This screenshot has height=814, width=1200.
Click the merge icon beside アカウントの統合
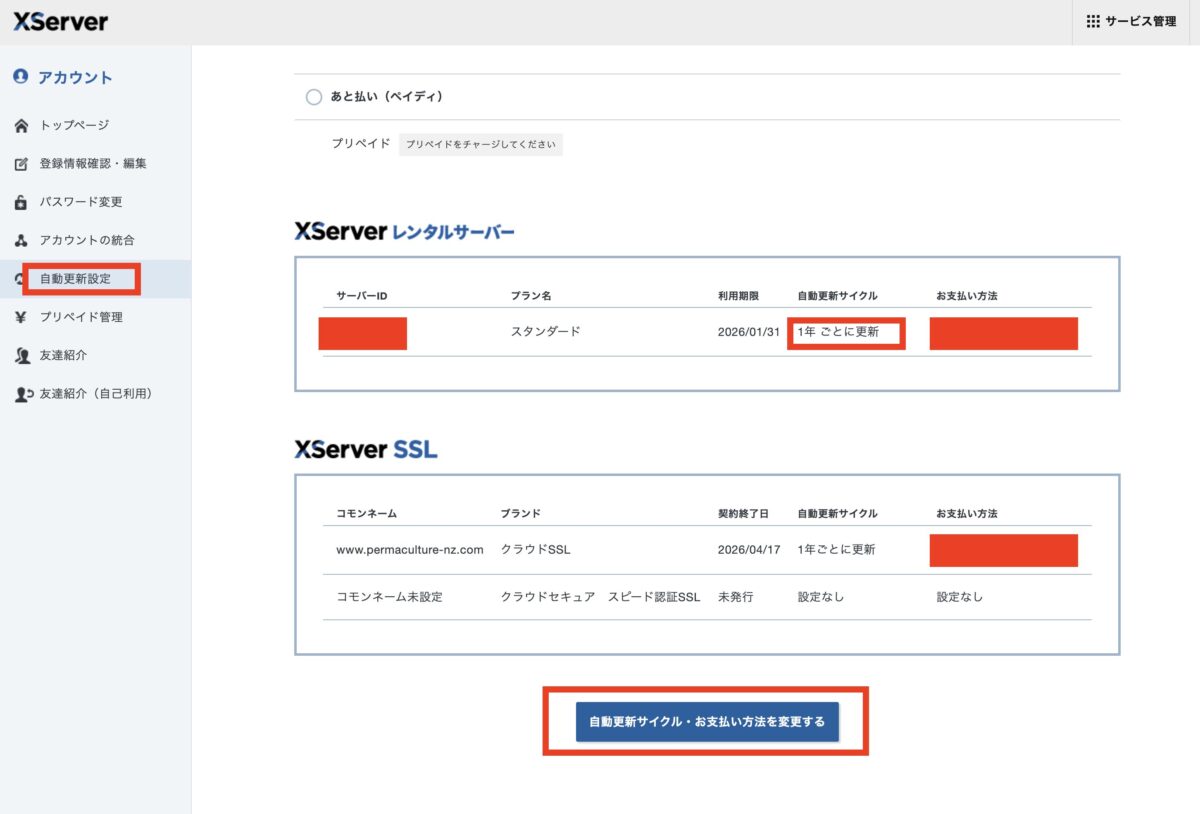pos(21,241)
